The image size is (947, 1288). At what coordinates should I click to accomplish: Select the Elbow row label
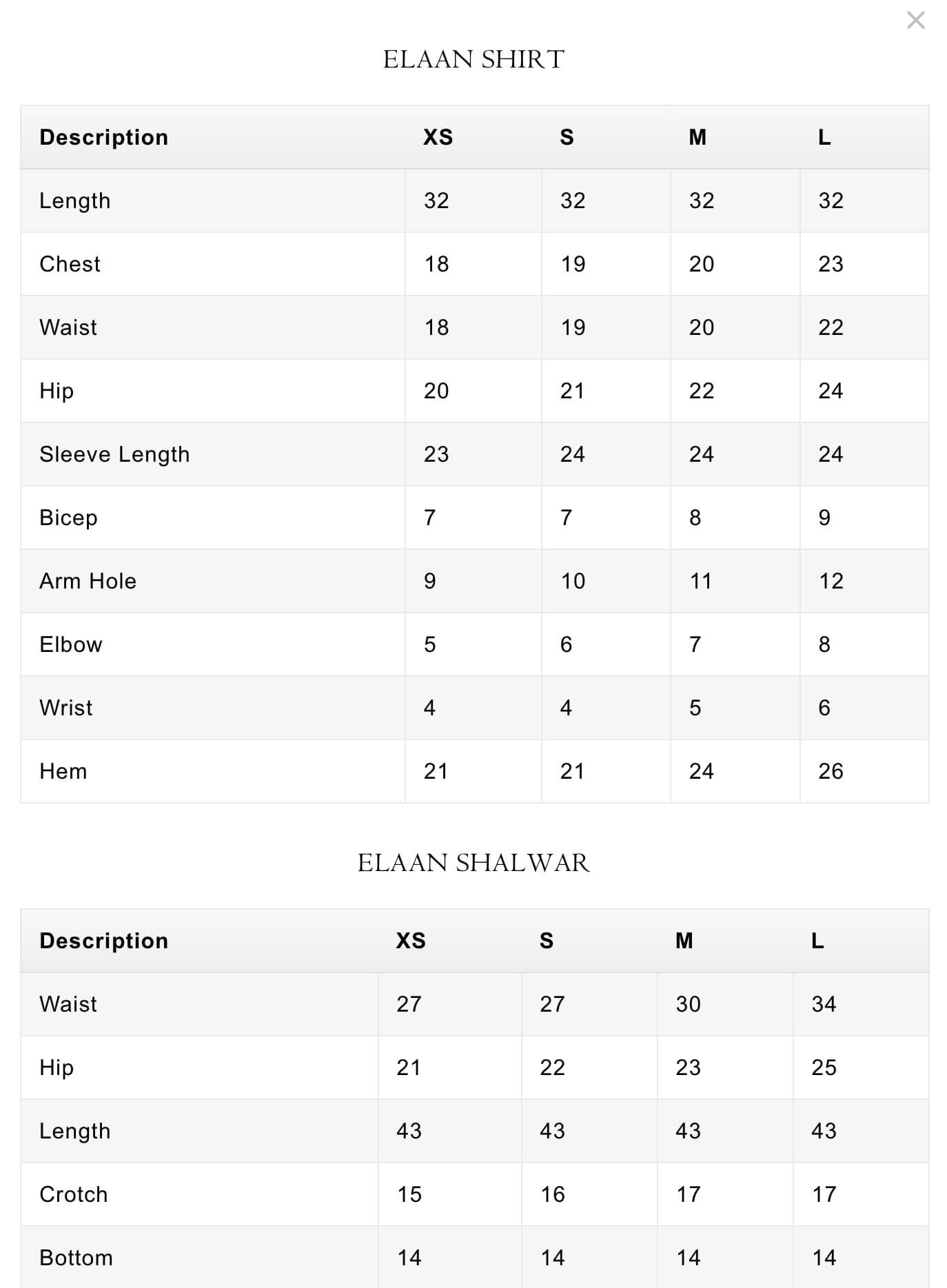point(71,644)
